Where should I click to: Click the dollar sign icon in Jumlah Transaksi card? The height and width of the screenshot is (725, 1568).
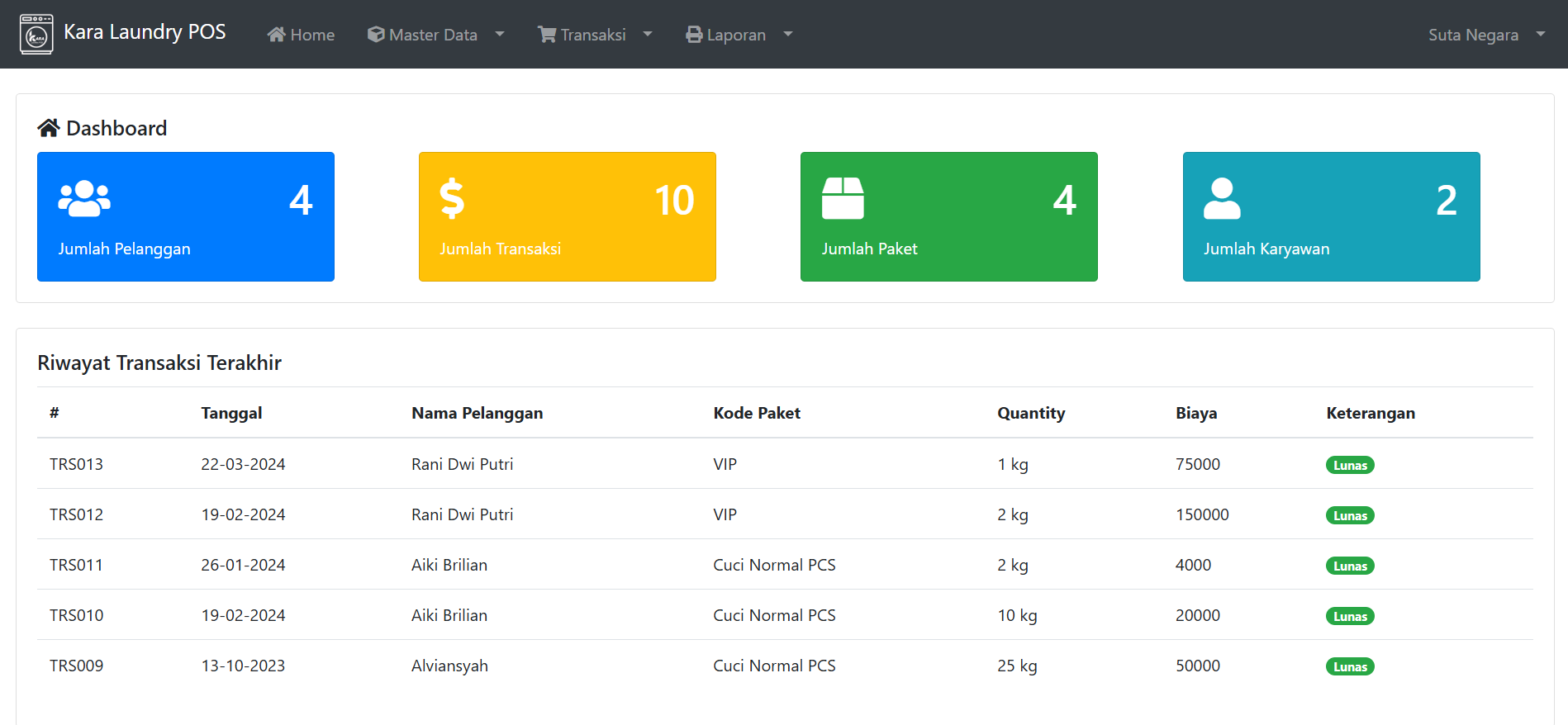click(x=452, y=199)
